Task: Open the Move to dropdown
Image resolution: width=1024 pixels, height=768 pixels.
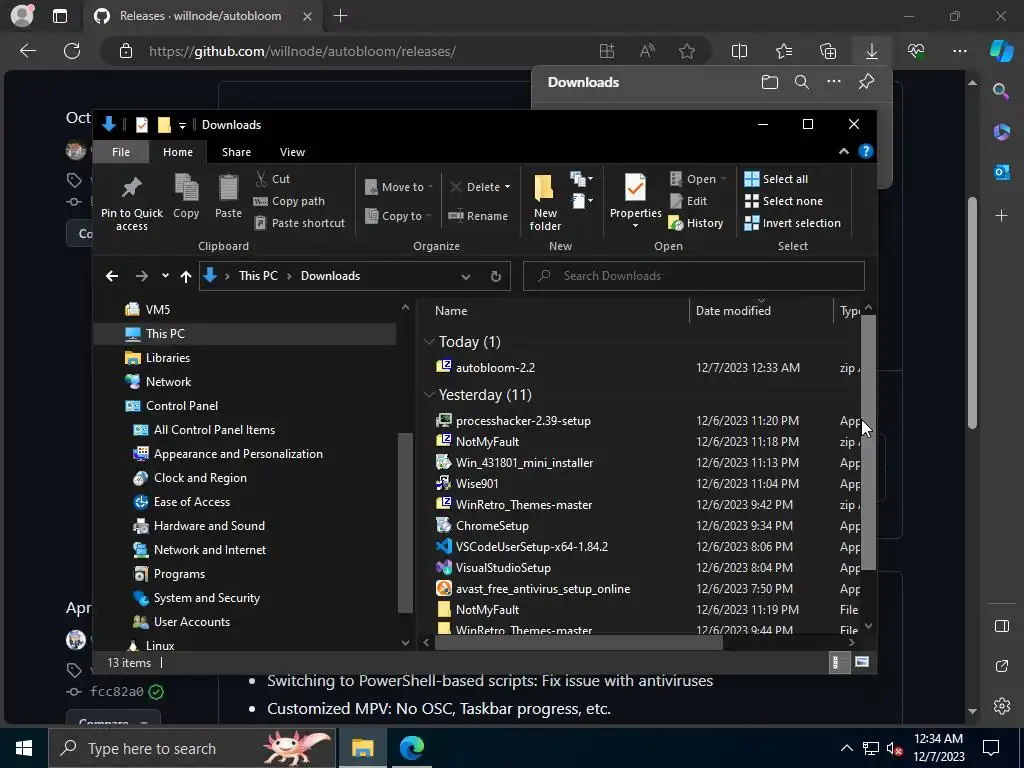Action: pos(398,187)
